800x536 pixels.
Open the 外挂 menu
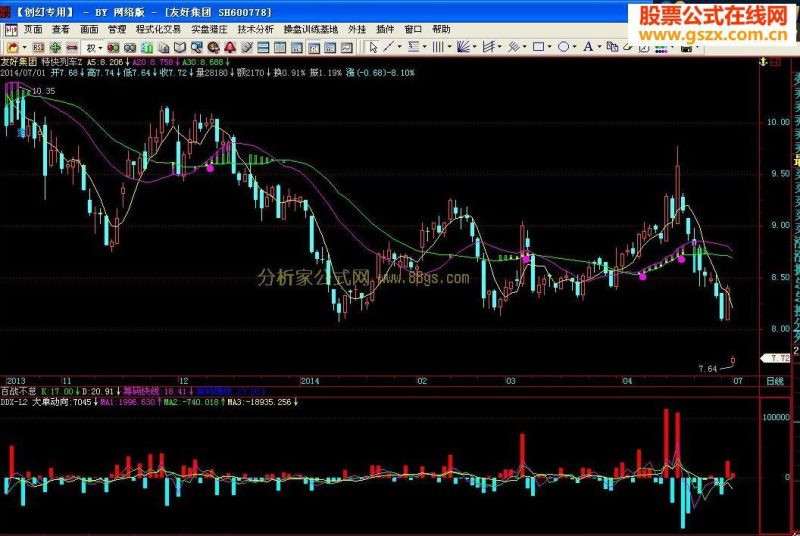point(357,30)
